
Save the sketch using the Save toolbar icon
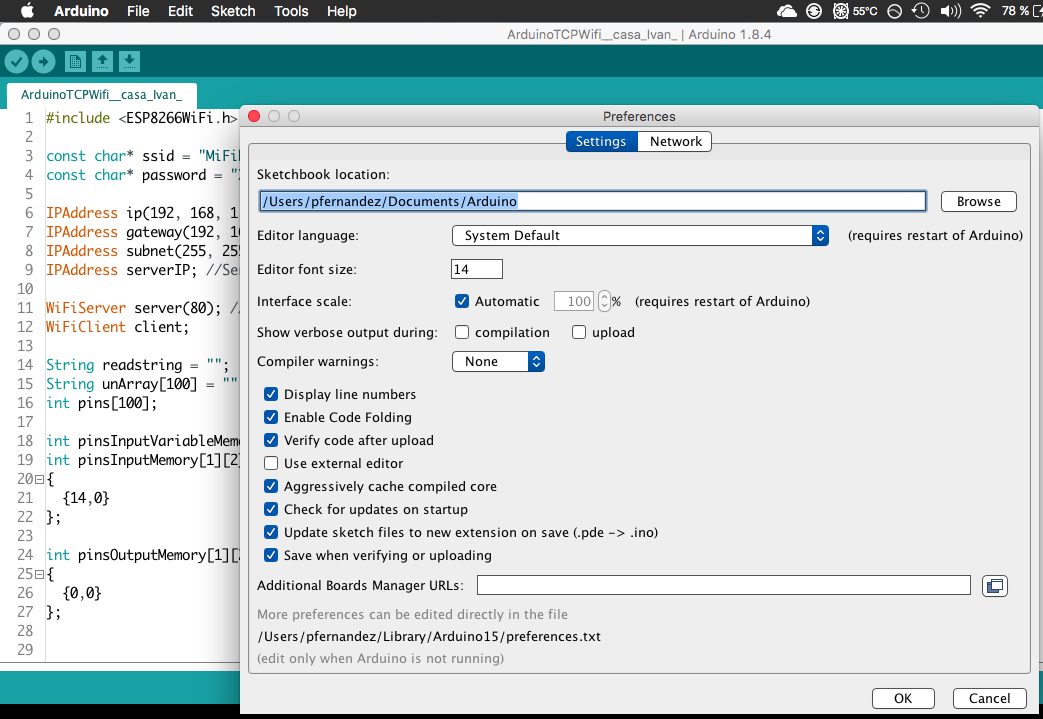coord(127,61)
